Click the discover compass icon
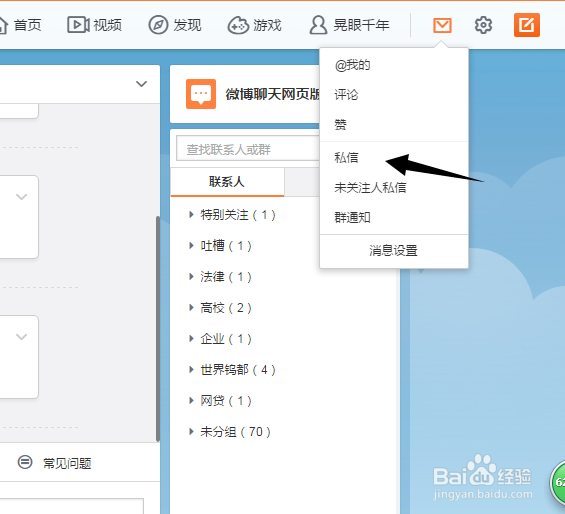This screenshot has height=514, width=565. 158,25
